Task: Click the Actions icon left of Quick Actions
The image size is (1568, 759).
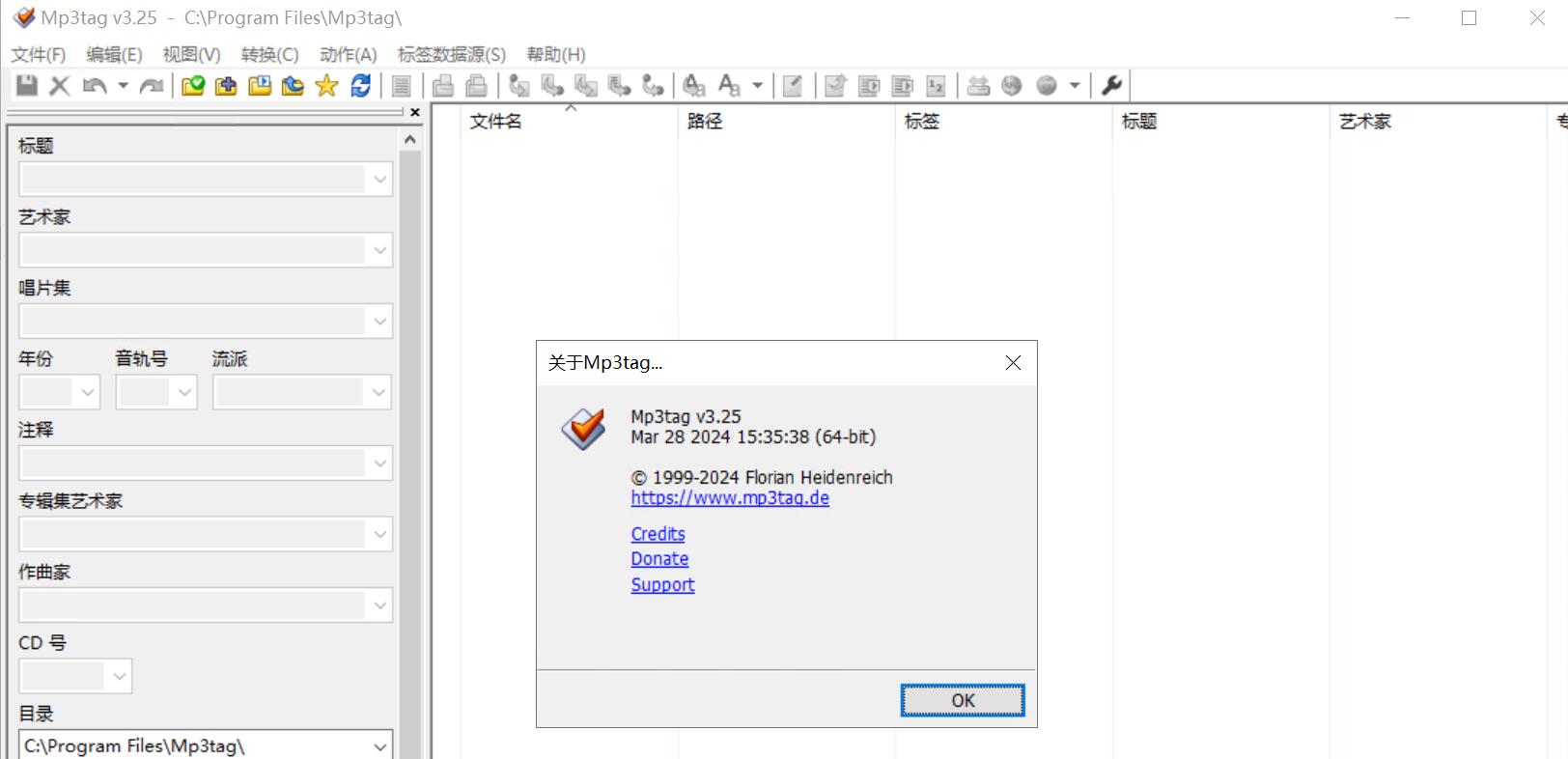Action: coord(694,86)
